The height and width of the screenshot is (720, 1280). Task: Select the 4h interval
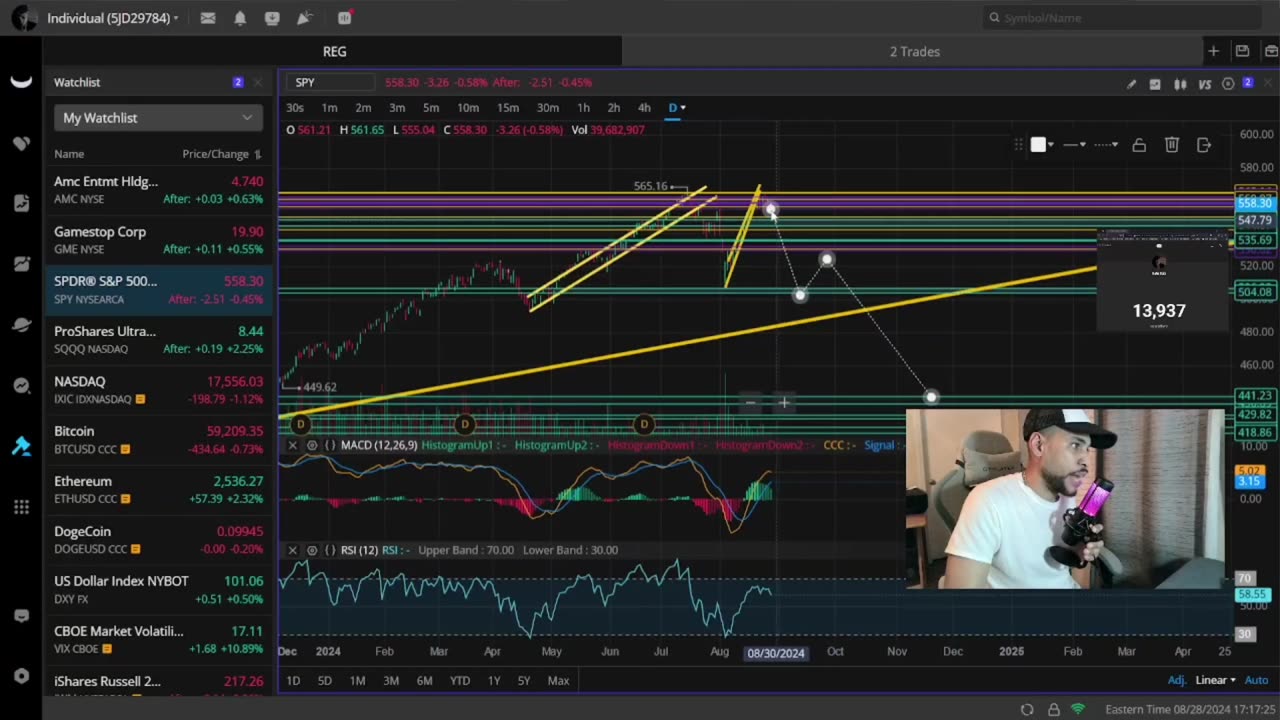point(644,108)
